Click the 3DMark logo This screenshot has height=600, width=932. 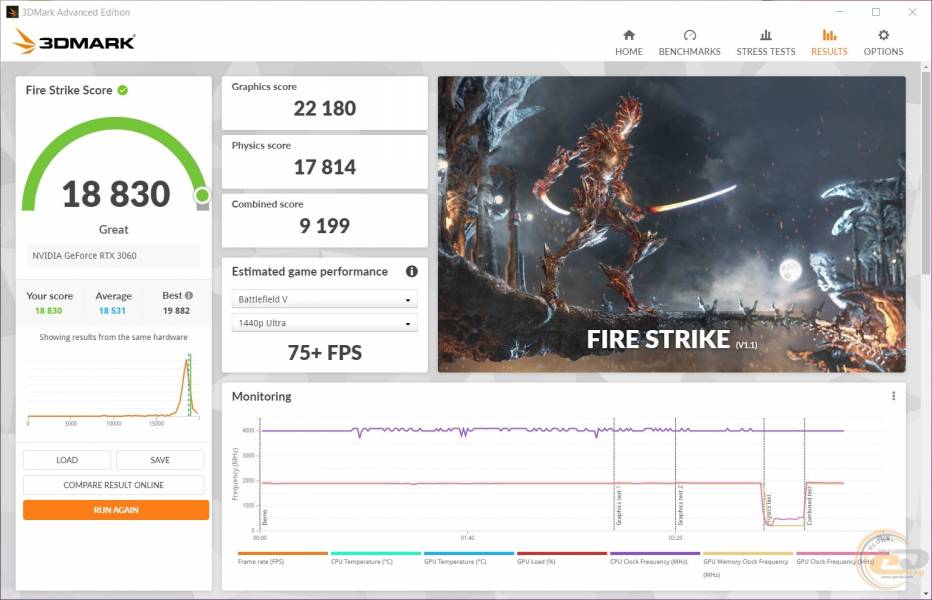tap(74, 42)
